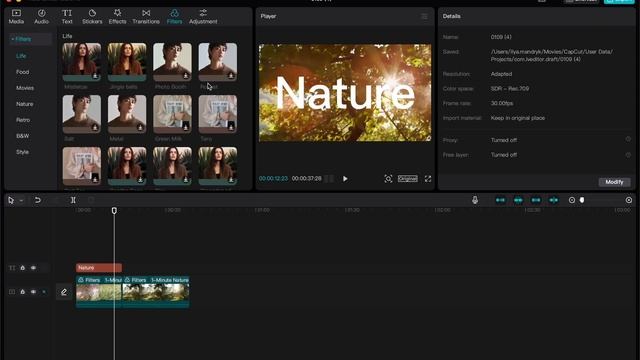Choose the Metal filter thumbnail

pyautogui.click(x=127, y=114)
